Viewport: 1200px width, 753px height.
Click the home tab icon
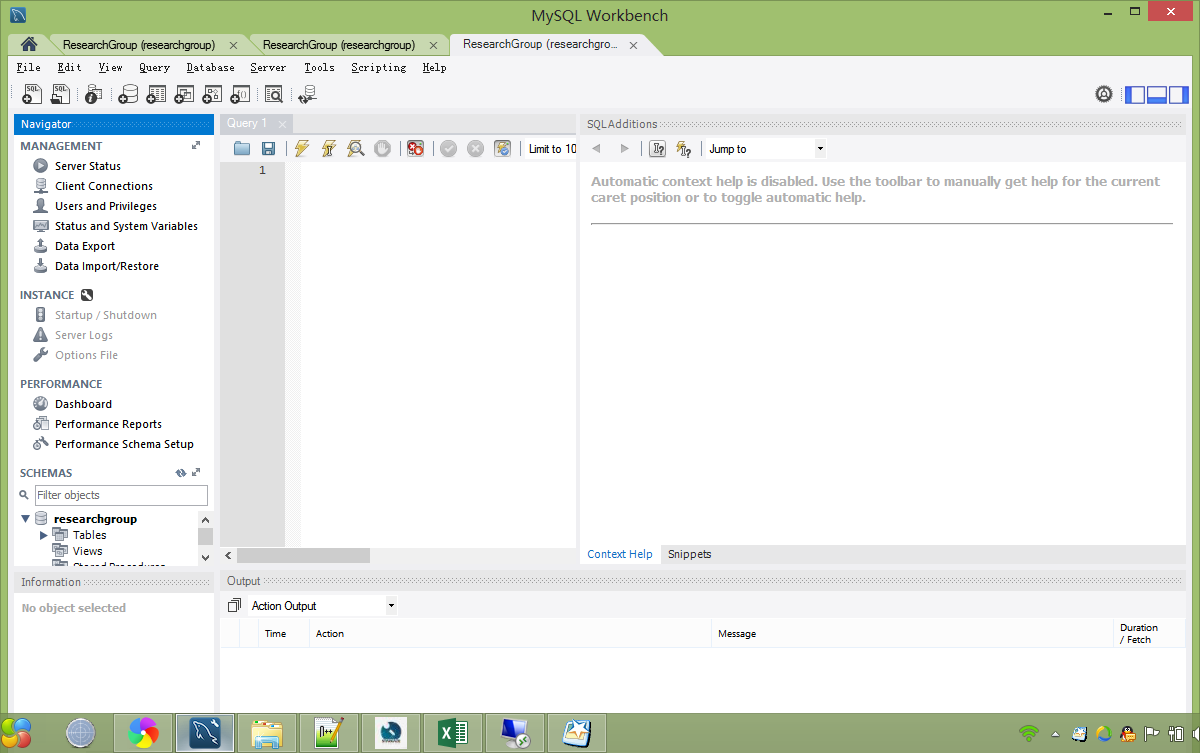coord(29,44)
